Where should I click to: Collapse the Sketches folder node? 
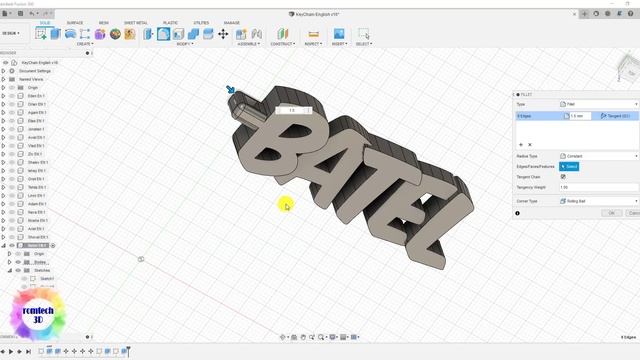(x=9, y=270)
